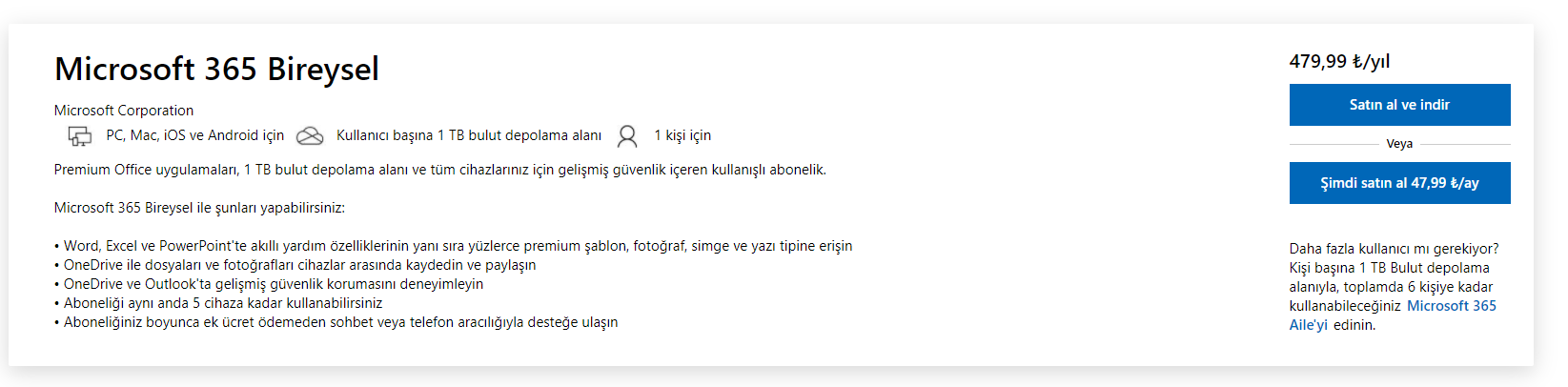Click the Microsoft Corporation publisher name
Viewport: 1568px width, 387px height.
124,111
